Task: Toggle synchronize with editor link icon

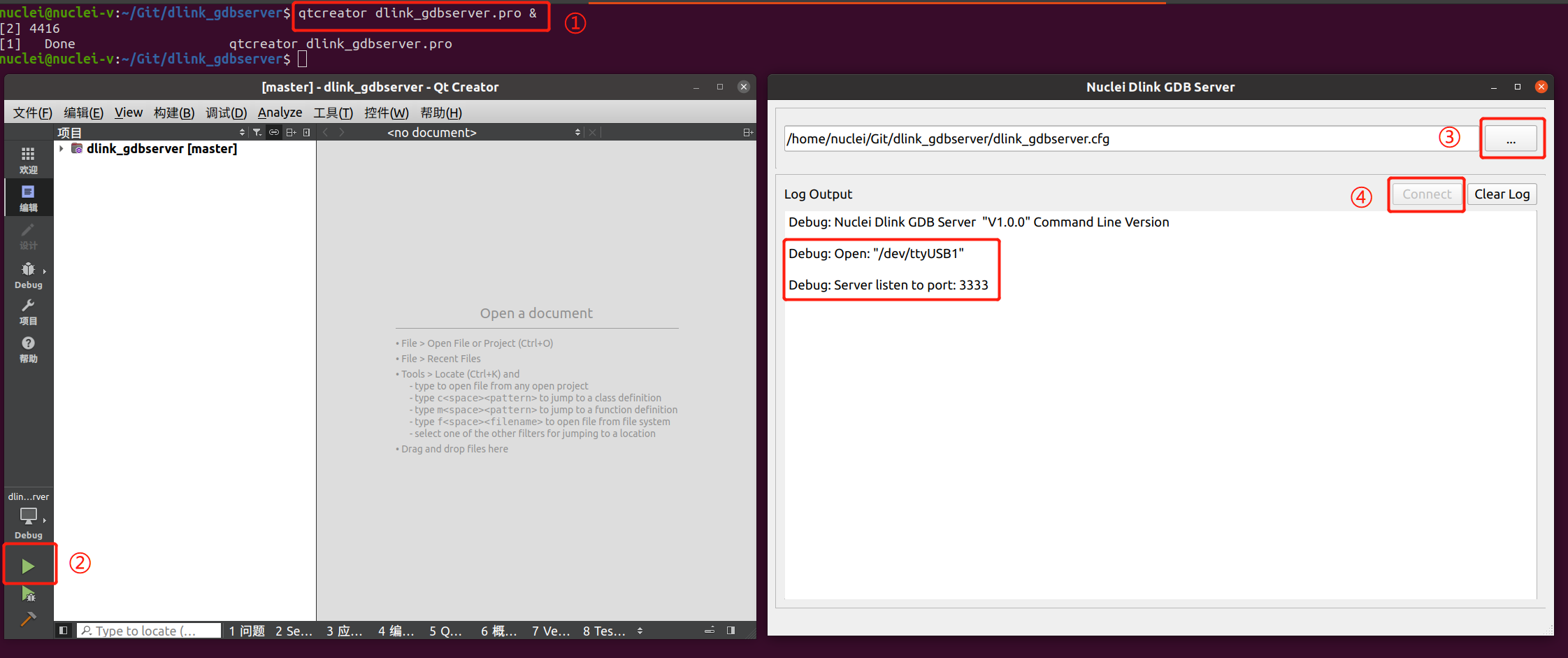Action: pyautogui.click(x=274, y=132)
